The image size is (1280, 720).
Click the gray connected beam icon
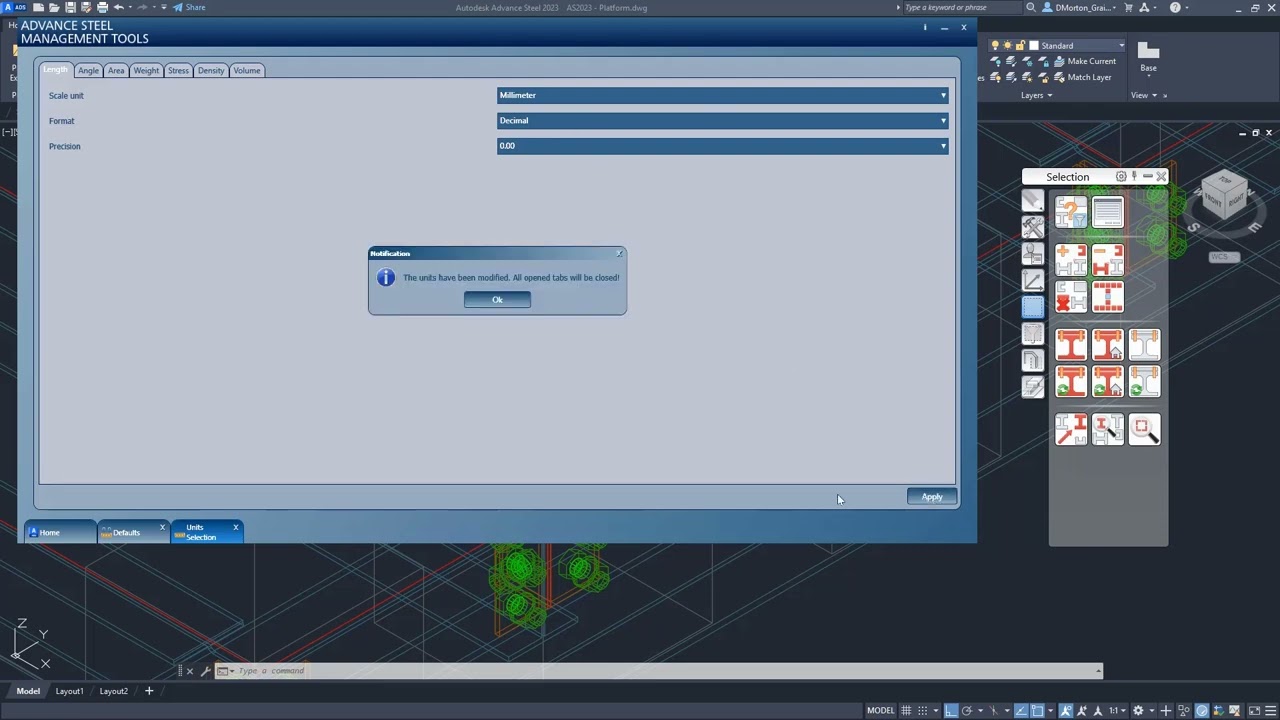1145,345
